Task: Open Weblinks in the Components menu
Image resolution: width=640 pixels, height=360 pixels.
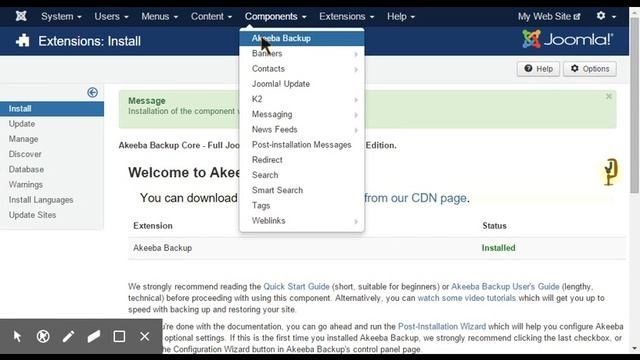Action: point(302,220)
